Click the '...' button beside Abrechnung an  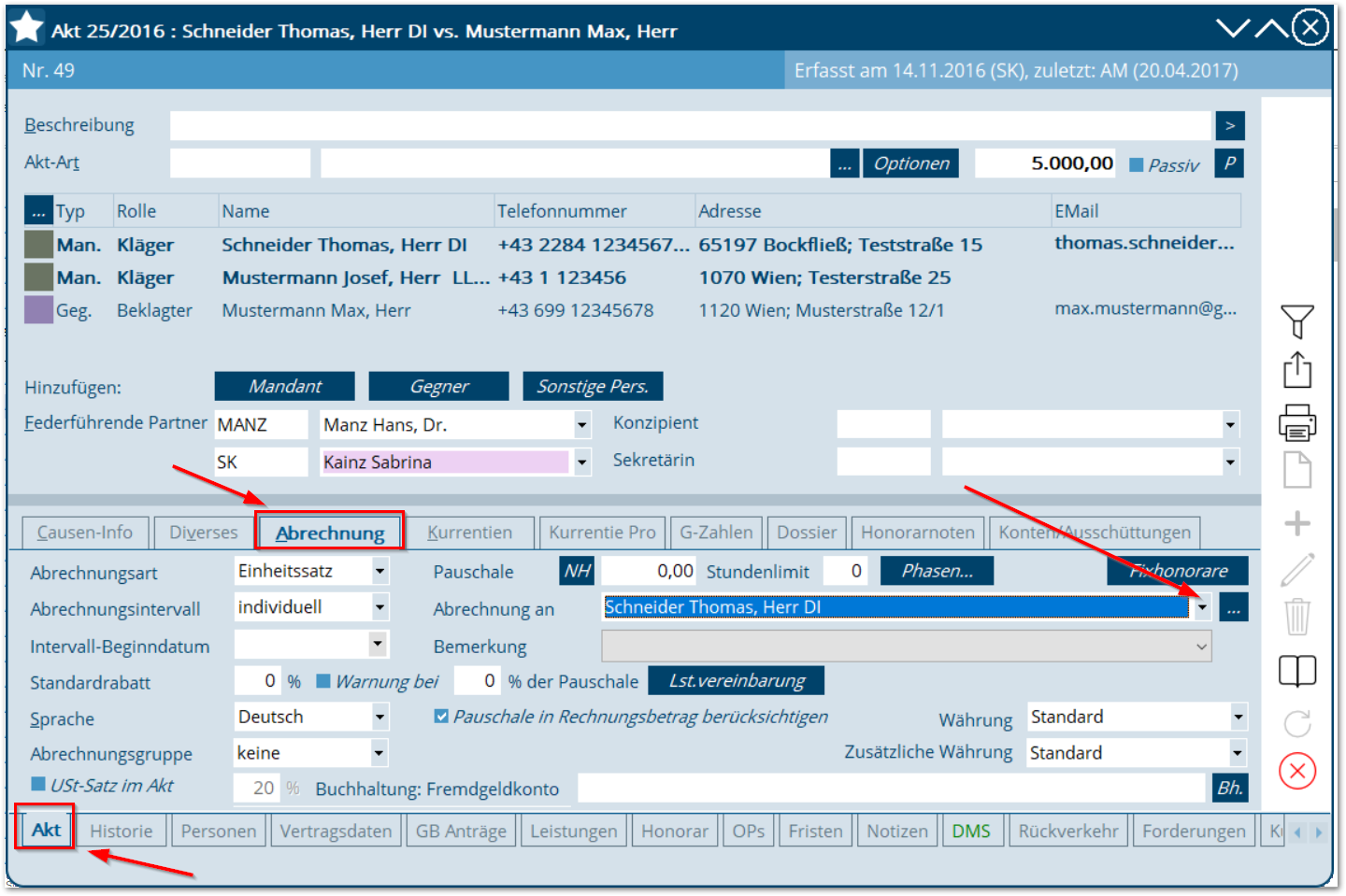(1234, 607)
